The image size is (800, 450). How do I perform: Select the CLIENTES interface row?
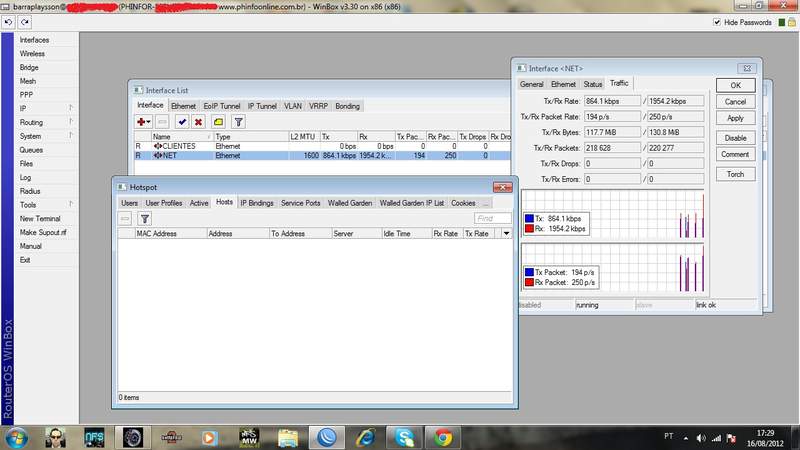(322, 146)
